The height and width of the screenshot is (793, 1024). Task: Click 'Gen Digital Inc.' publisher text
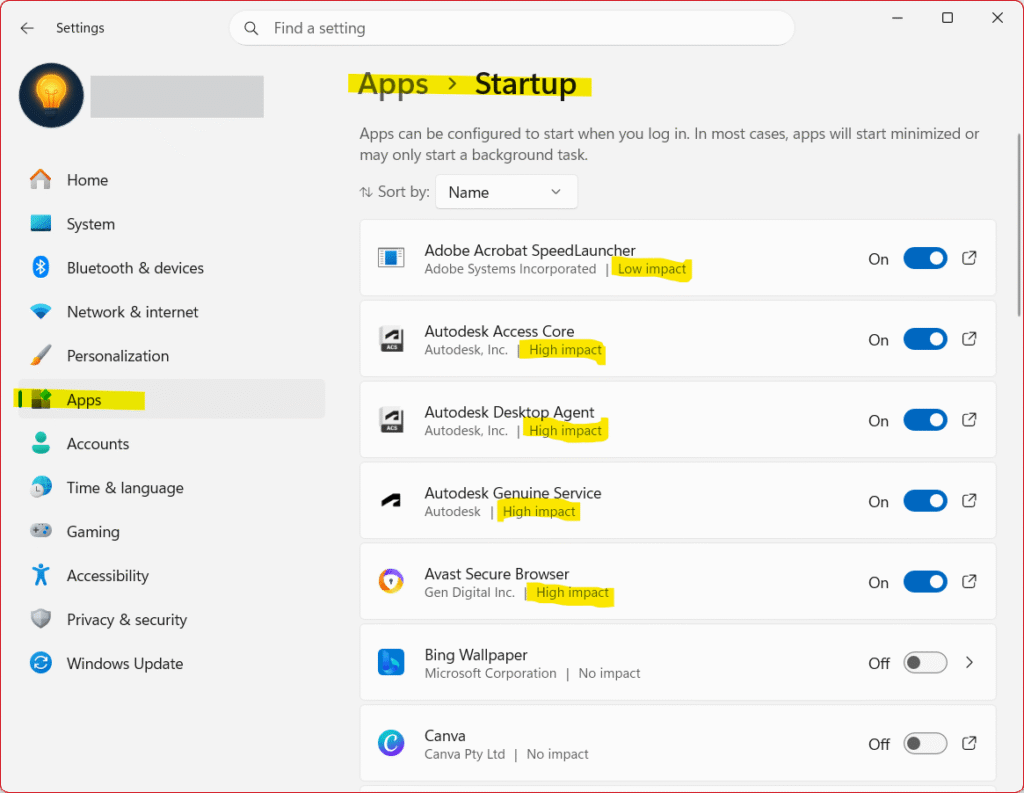pyautogui.click(x=470, y=592)
